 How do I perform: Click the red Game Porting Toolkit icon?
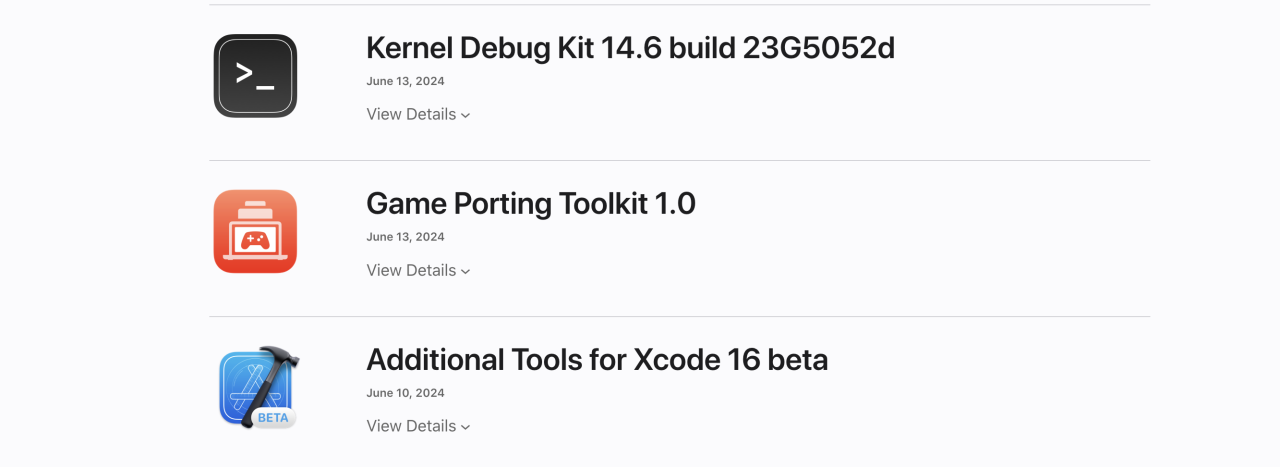point(255,231)
